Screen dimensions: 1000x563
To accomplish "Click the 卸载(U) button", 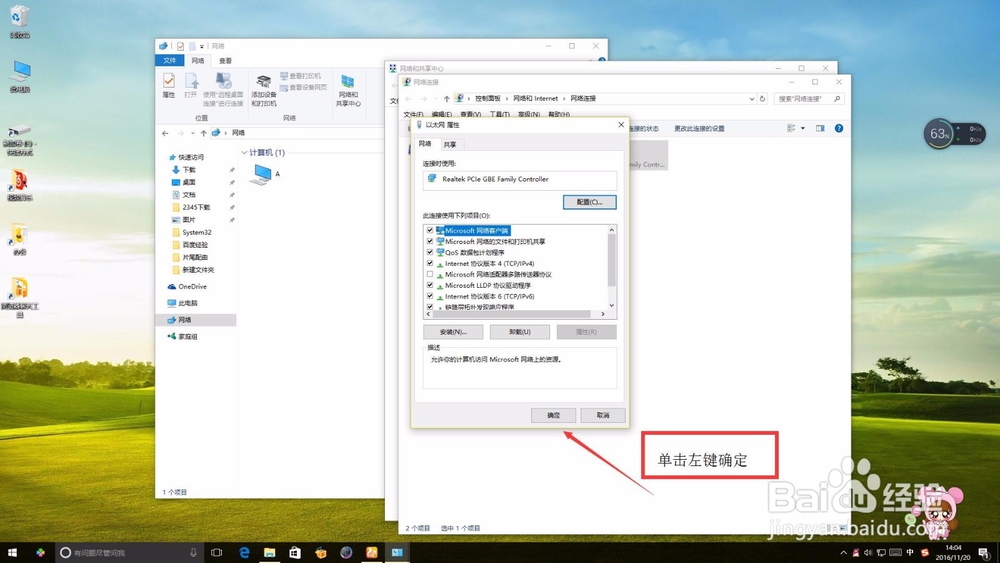I will [x=520, y=332].
